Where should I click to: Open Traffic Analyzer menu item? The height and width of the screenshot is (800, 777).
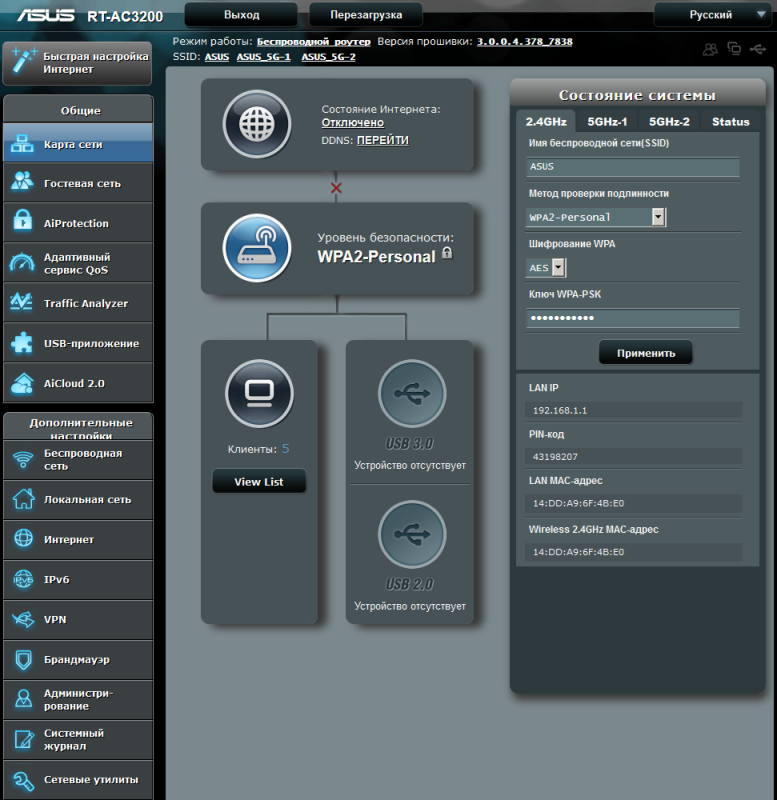78,303
